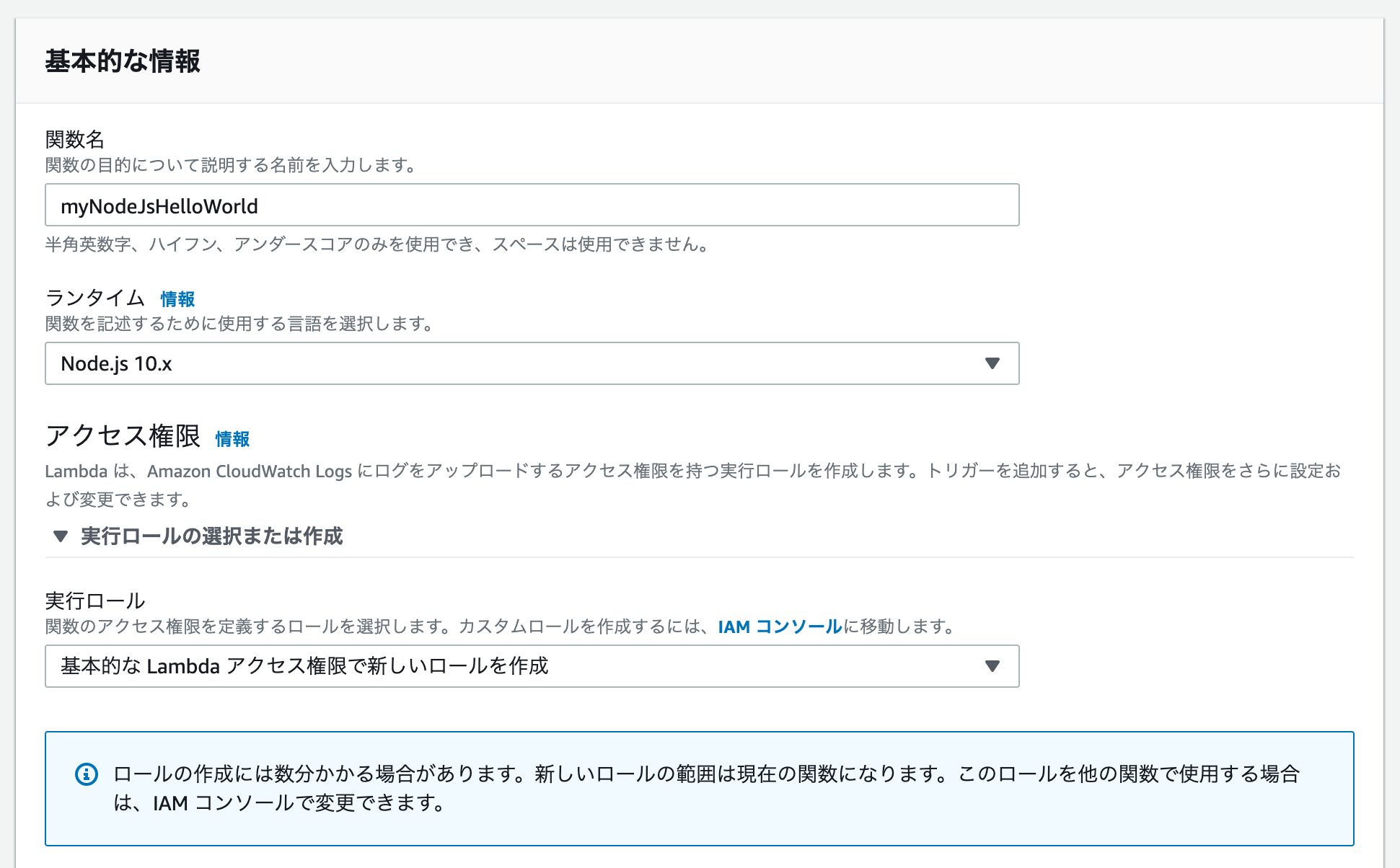The width and height of the screenshot is (1400, 868).
Task: Click the 実行ロール field label
Action: click(x=95, y=601)
